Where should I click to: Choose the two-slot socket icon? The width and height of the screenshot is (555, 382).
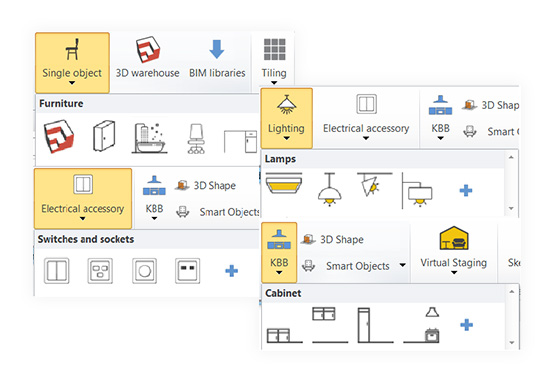pos(188,271)
